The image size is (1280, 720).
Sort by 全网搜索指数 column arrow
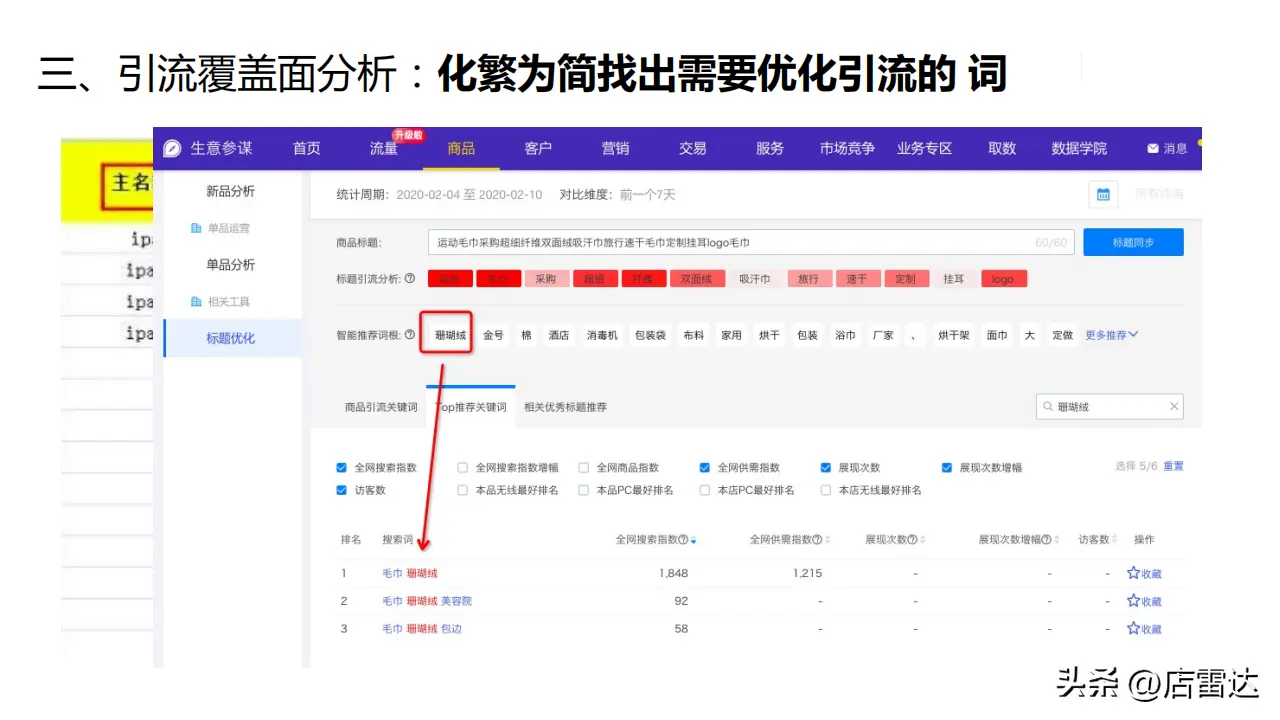(694, 540)
